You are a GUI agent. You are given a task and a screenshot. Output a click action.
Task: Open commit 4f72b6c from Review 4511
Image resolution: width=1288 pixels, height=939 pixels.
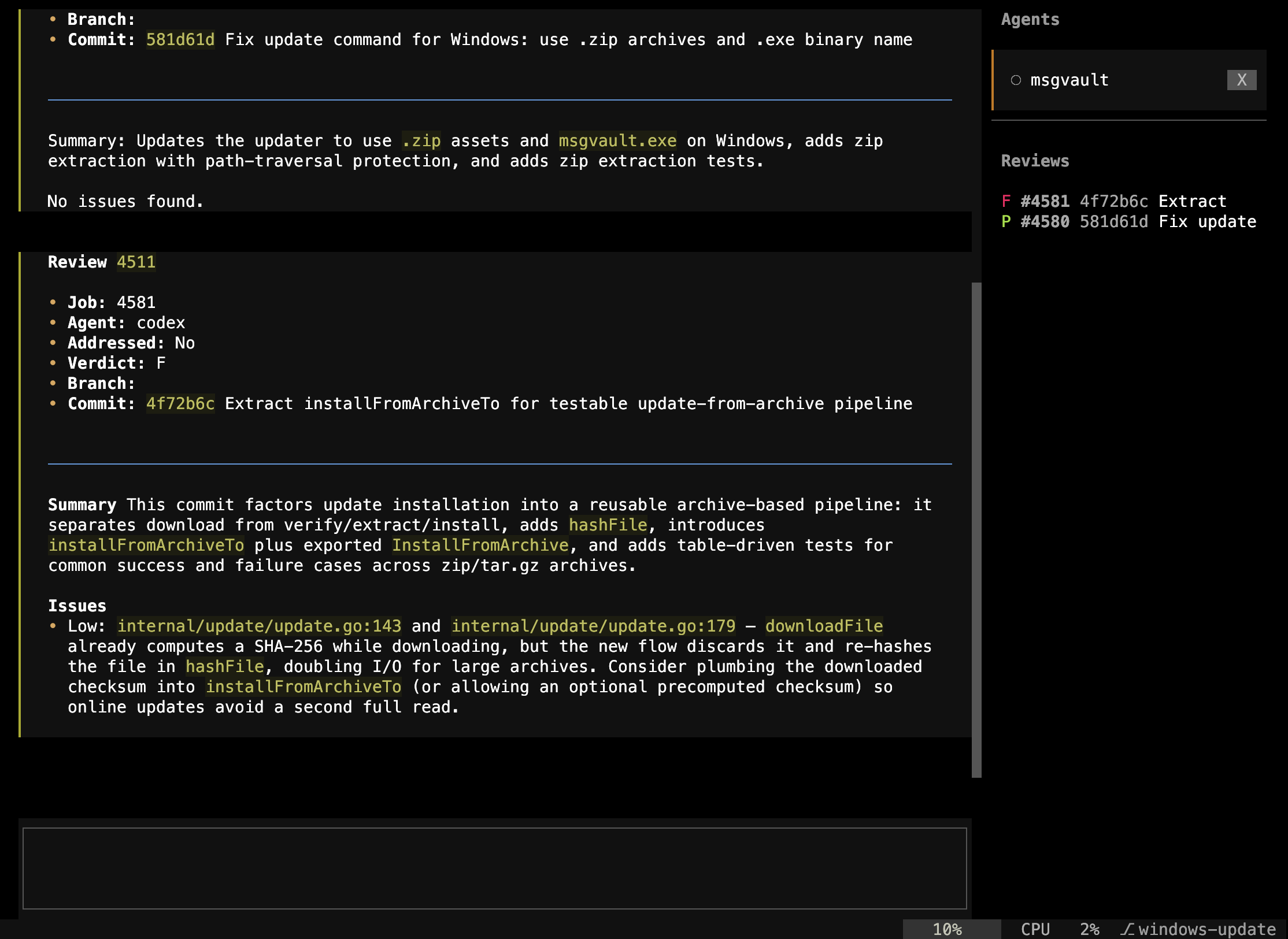[180, 403]
